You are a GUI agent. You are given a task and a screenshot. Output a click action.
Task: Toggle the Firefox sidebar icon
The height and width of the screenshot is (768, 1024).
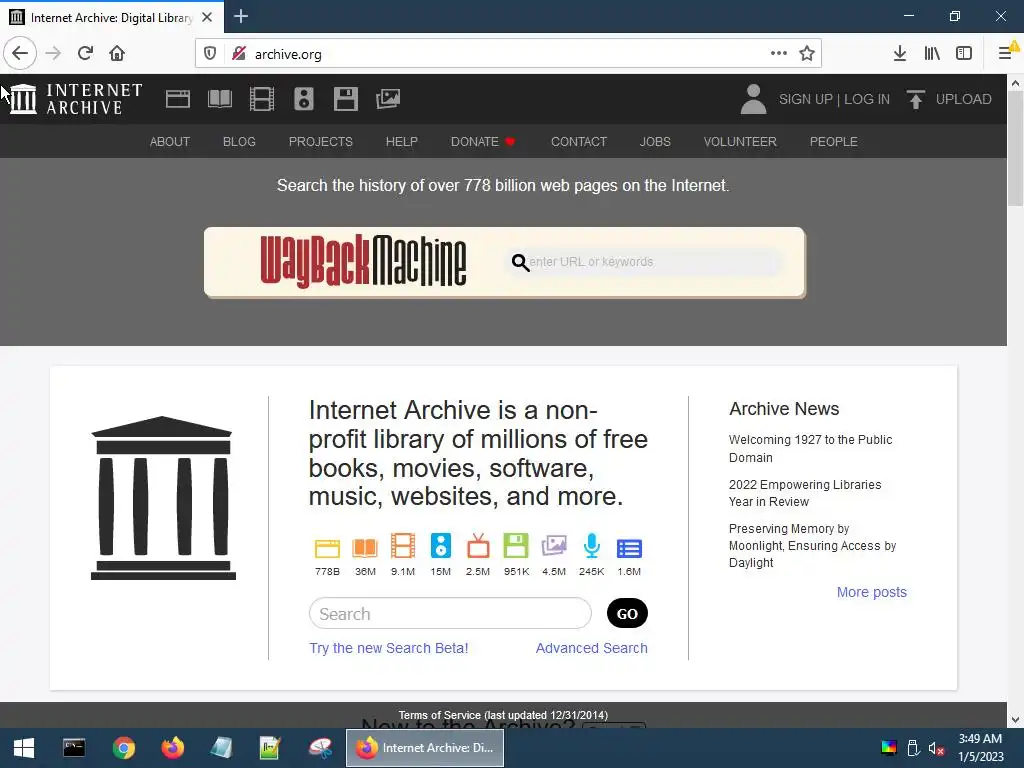(x=964, y=53)
